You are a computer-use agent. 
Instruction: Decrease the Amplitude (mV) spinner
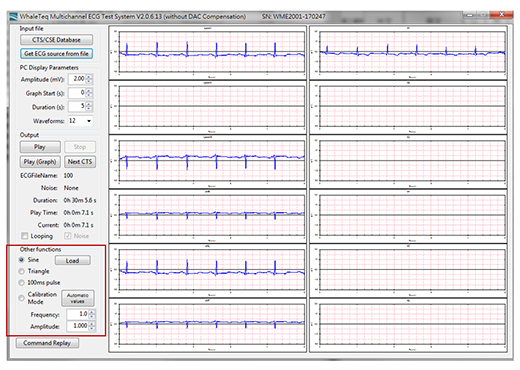pos(89,82)
